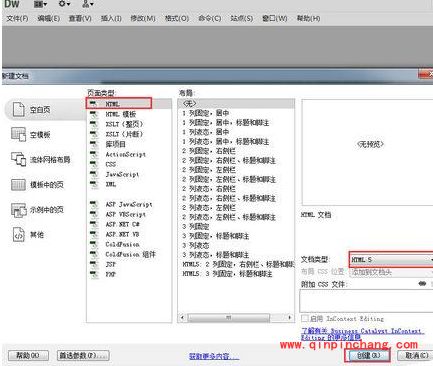This screenshot has width=433, height=366.
Task: Open the 修改(M) menu
Action: pos(143,18)
